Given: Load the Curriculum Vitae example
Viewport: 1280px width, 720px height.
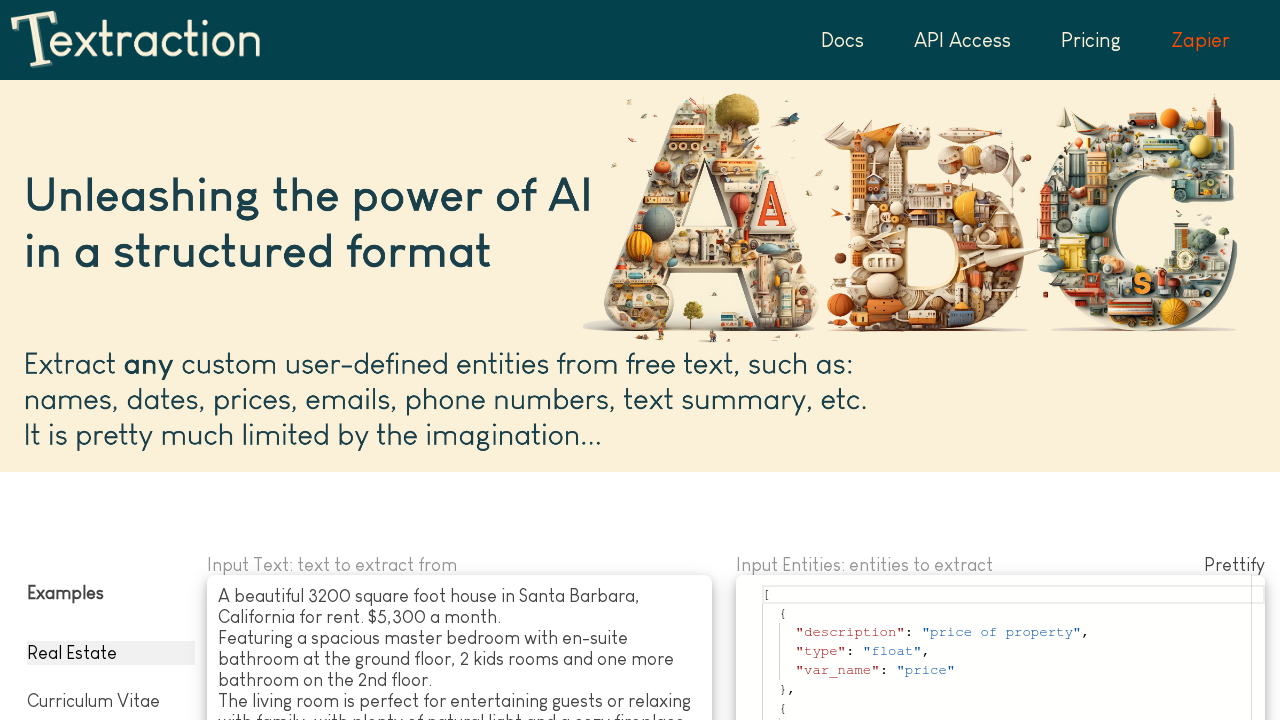Looking at the screenshot, I should [x=93, y=701].
